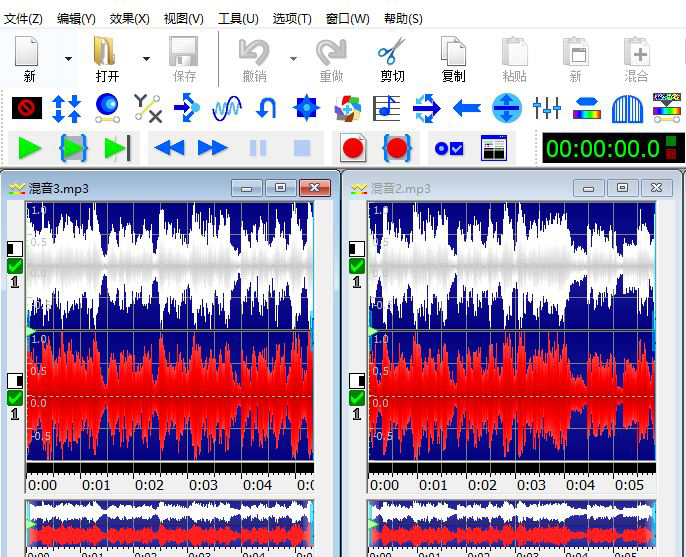Image resolution: width=686 pixels, height=557 pixels.
Task: Open the 文件(Z) menu
Action: (23, 19)
